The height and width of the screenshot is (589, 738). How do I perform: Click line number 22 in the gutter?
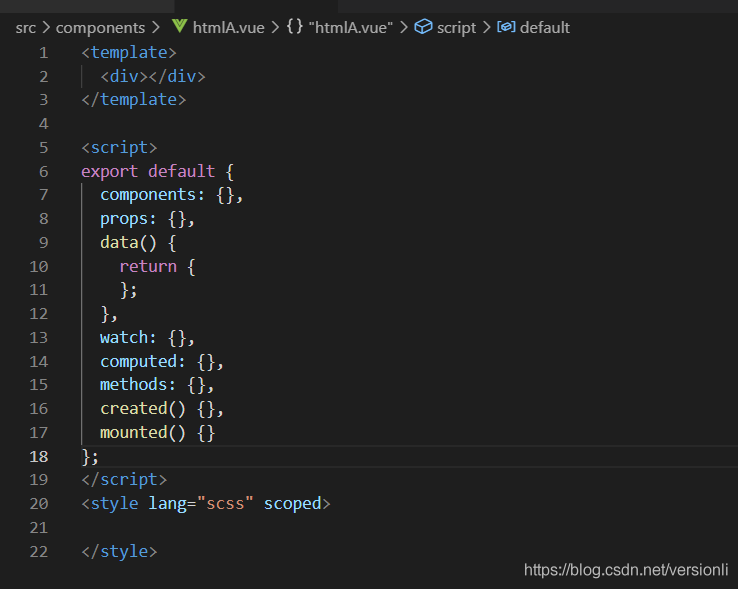pos(39,551)
